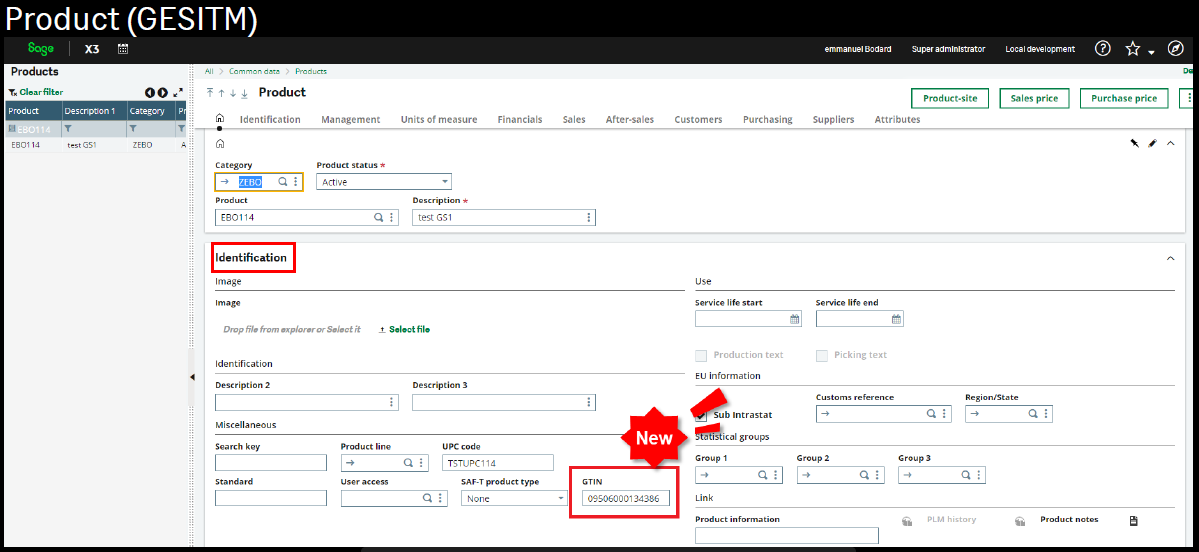Collapse the header section chevron
This screenshot has width=1199, height=552.
pos(1170,143)
